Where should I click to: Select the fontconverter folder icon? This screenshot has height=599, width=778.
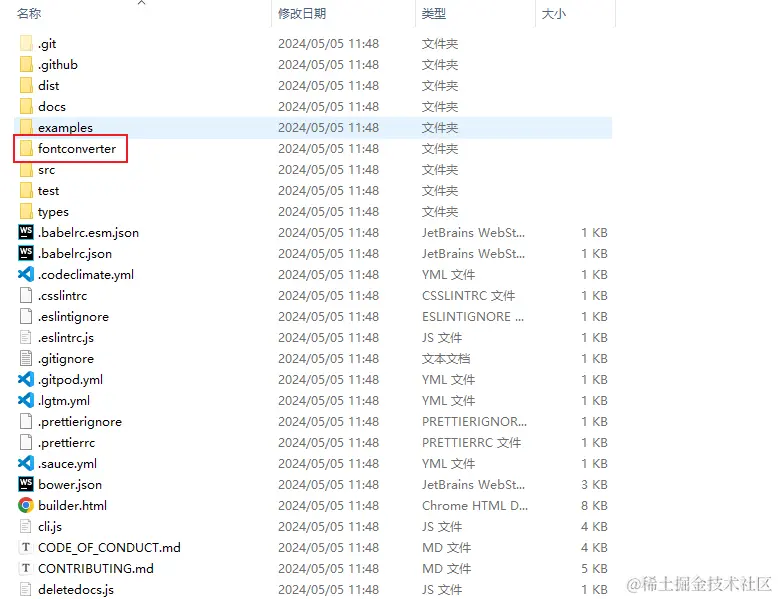(x=26, y=148)
